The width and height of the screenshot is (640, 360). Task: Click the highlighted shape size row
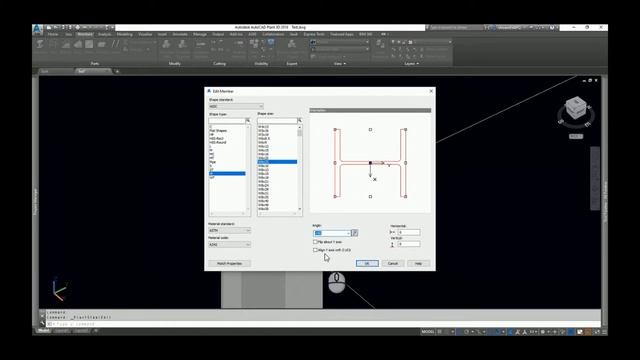[277, 162]
